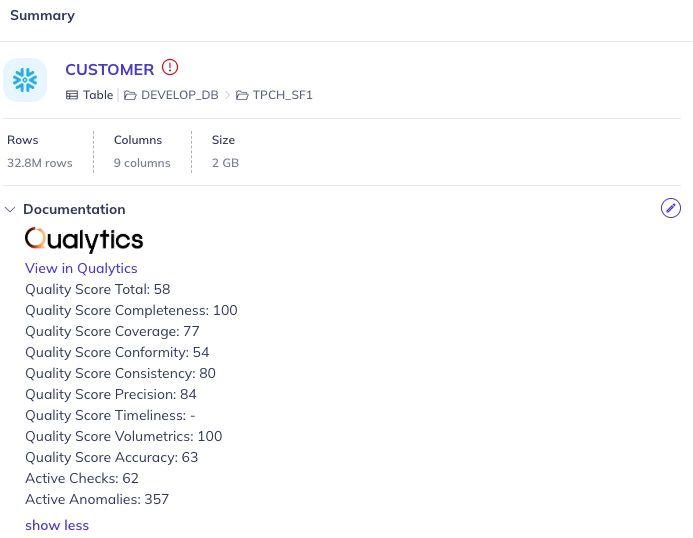Viewport: 693px width, 538px height.
Task: Click the Columns label
Action: pyautogui.click(x=138, y=140)
